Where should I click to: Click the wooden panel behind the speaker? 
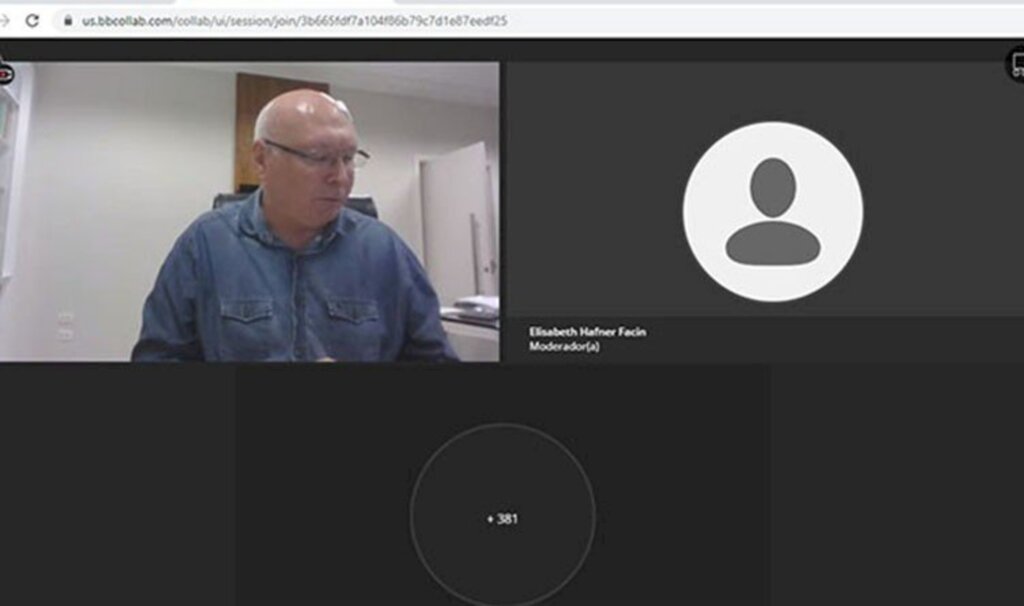[x=250, y=120]
